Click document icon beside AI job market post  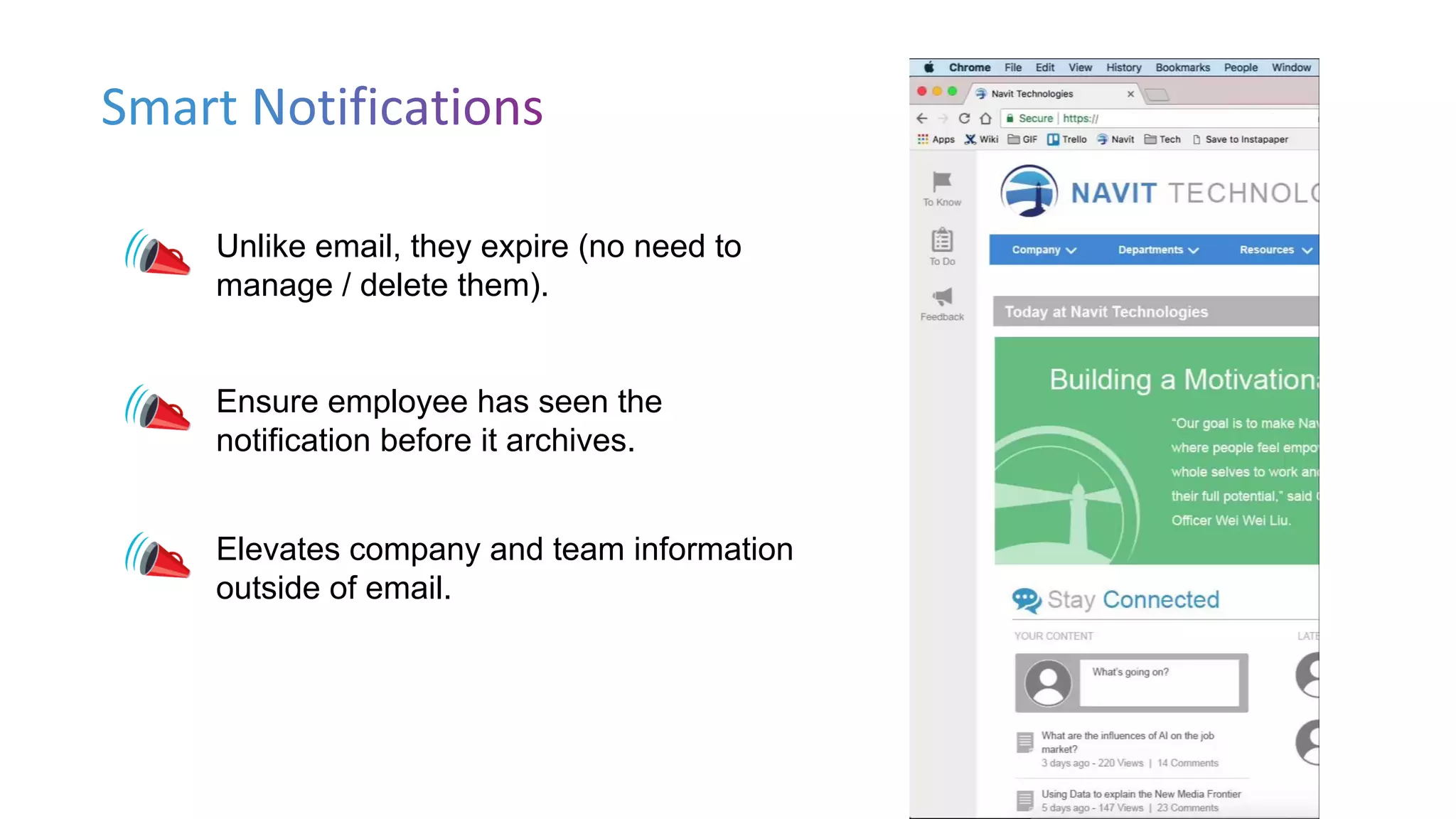[x=1024, y=742]
